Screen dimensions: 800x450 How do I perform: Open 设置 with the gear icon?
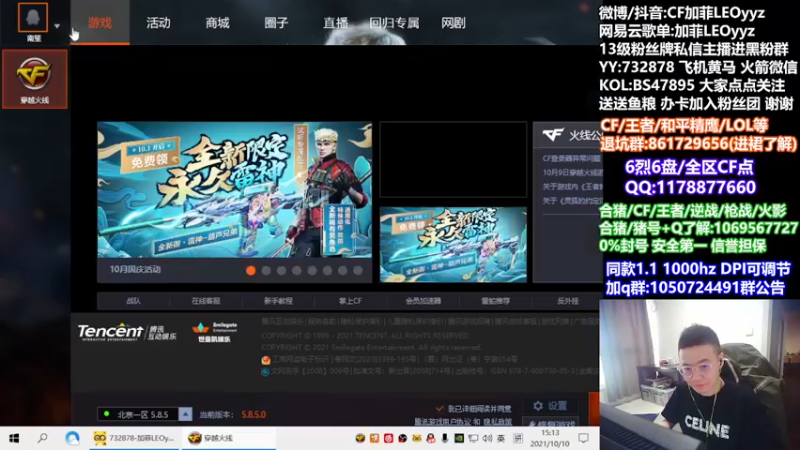point(550,406)
